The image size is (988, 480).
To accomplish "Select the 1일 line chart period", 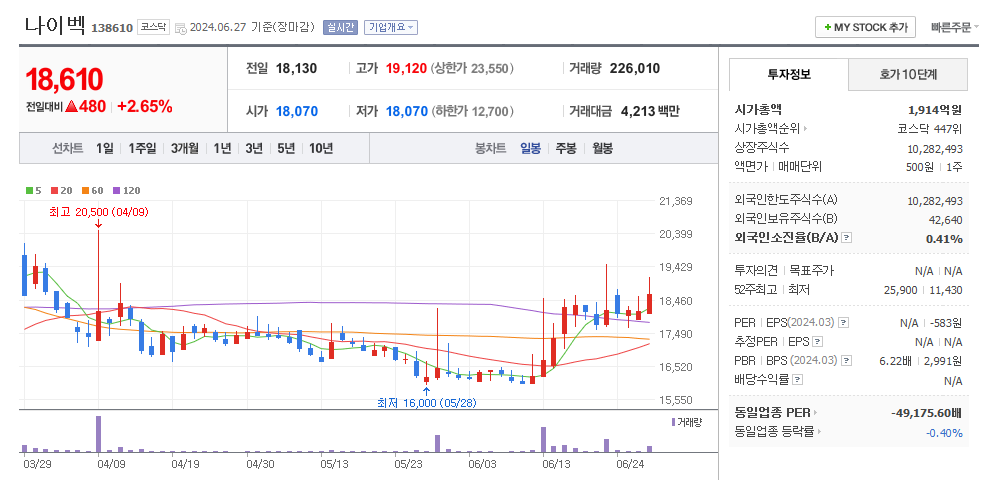I will point(105,149).
